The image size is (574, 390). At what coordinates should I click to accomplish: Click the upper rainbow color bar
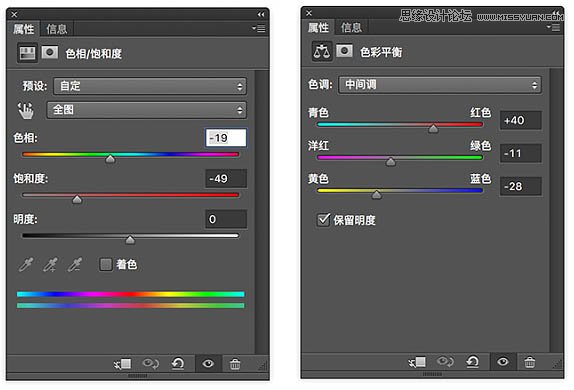(x=130, y=294)
